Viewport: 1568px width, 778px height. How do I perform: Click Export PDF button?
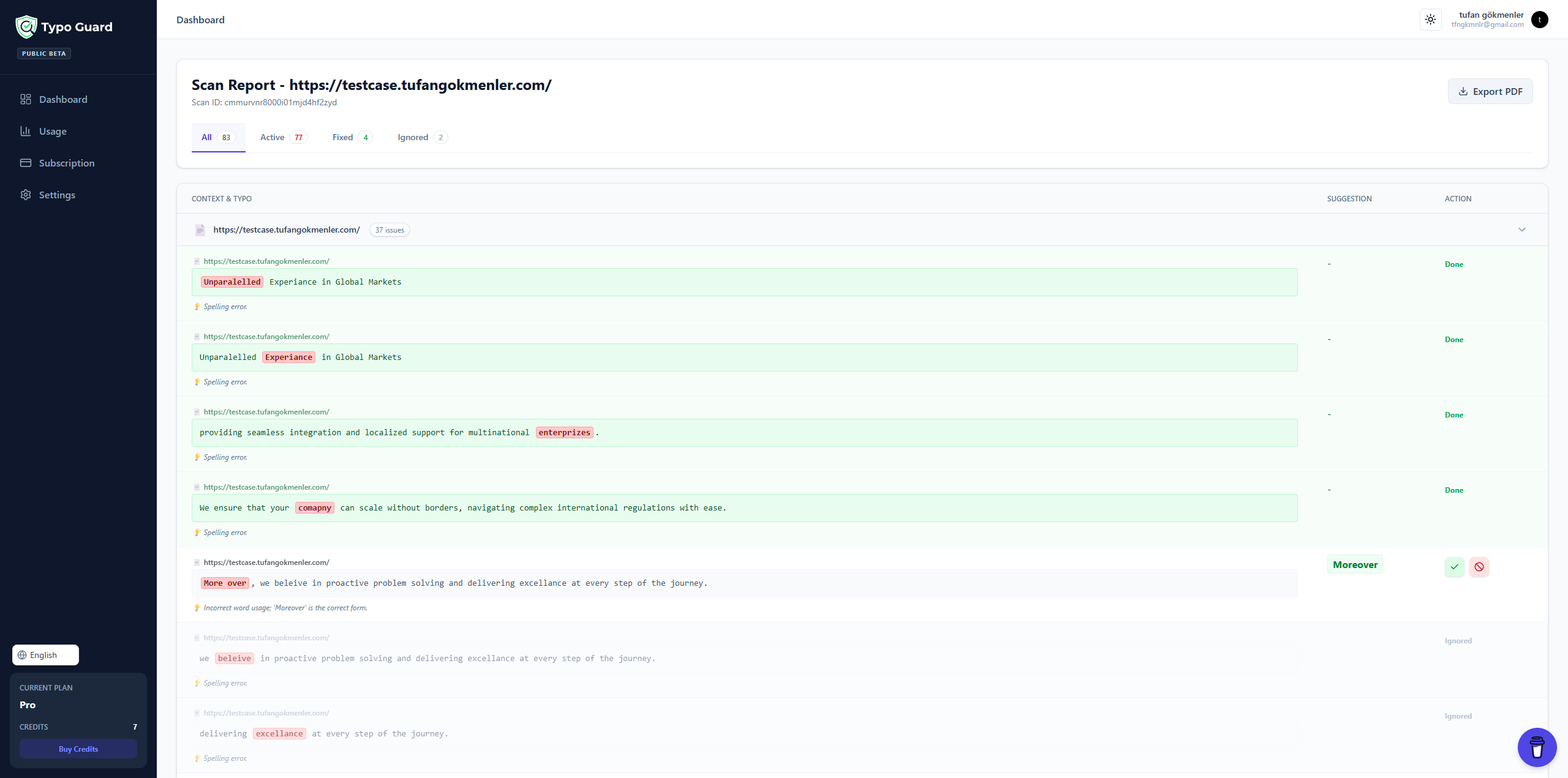coord(1490,91)
